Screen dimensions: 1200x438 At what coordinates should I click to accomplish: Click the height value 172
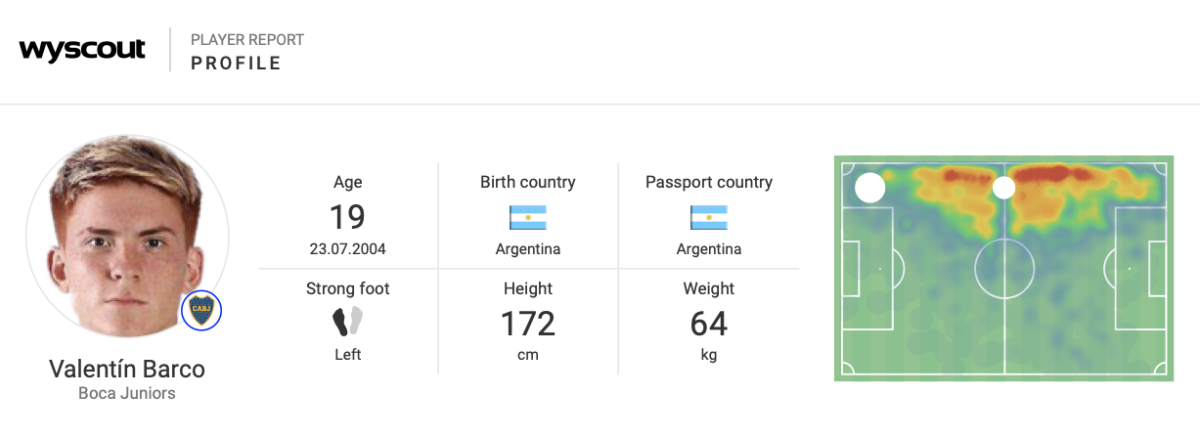pyautogui.click(x=527, y=324)
